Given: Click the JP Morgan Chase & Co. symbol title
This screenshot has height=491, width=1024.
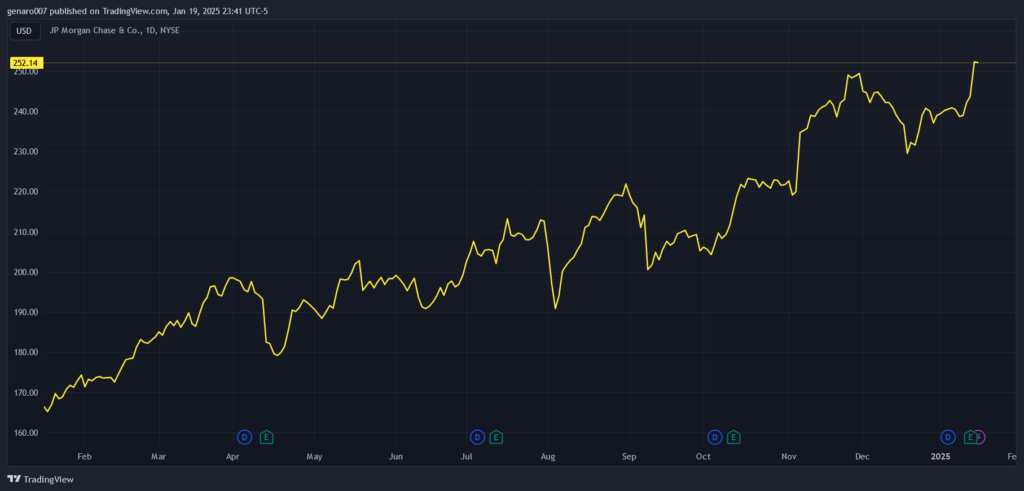Looking at the screenshot, I should pos(114,31).
